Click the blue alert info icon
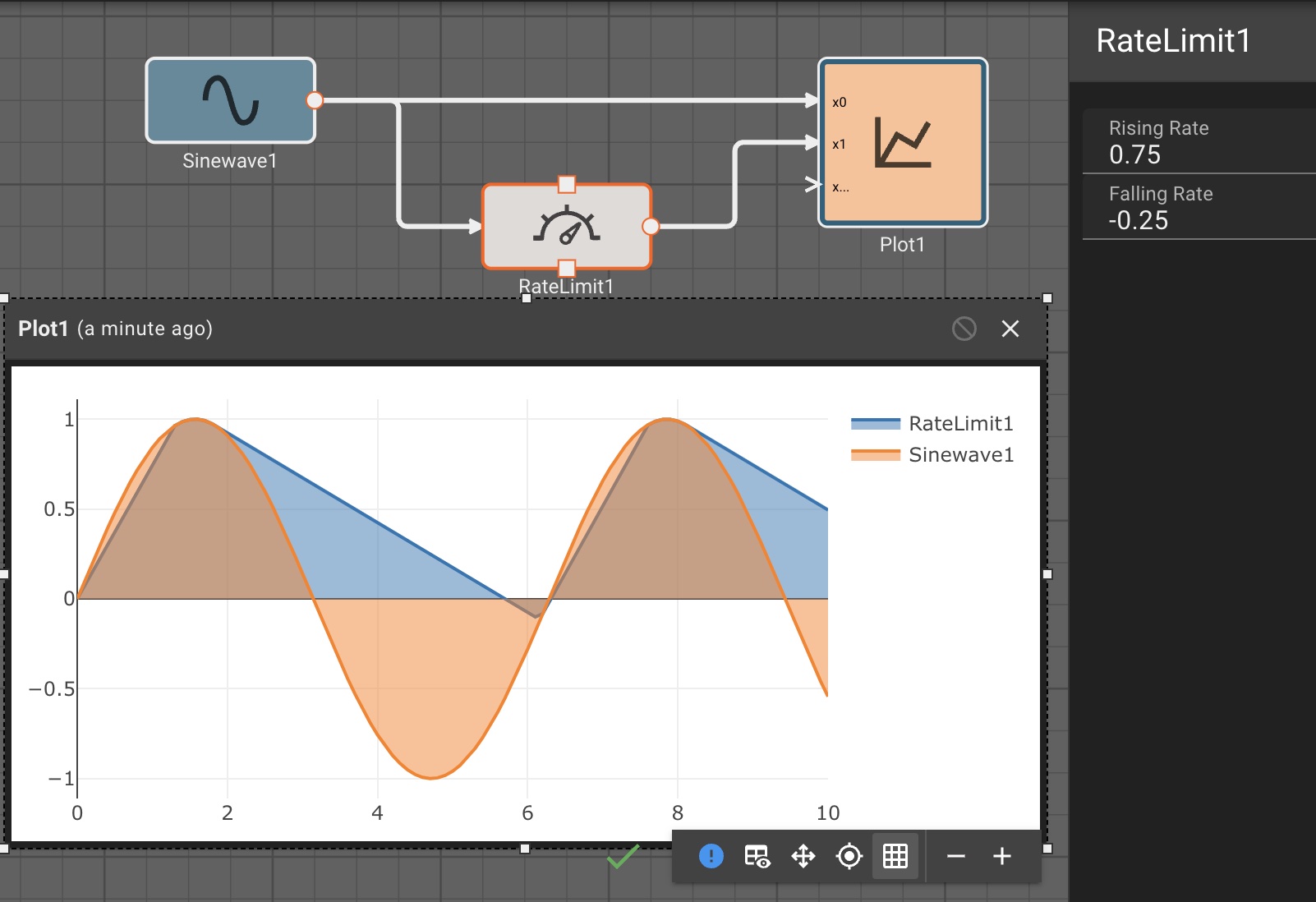1316x902 pixels. (x=711, y=856)
